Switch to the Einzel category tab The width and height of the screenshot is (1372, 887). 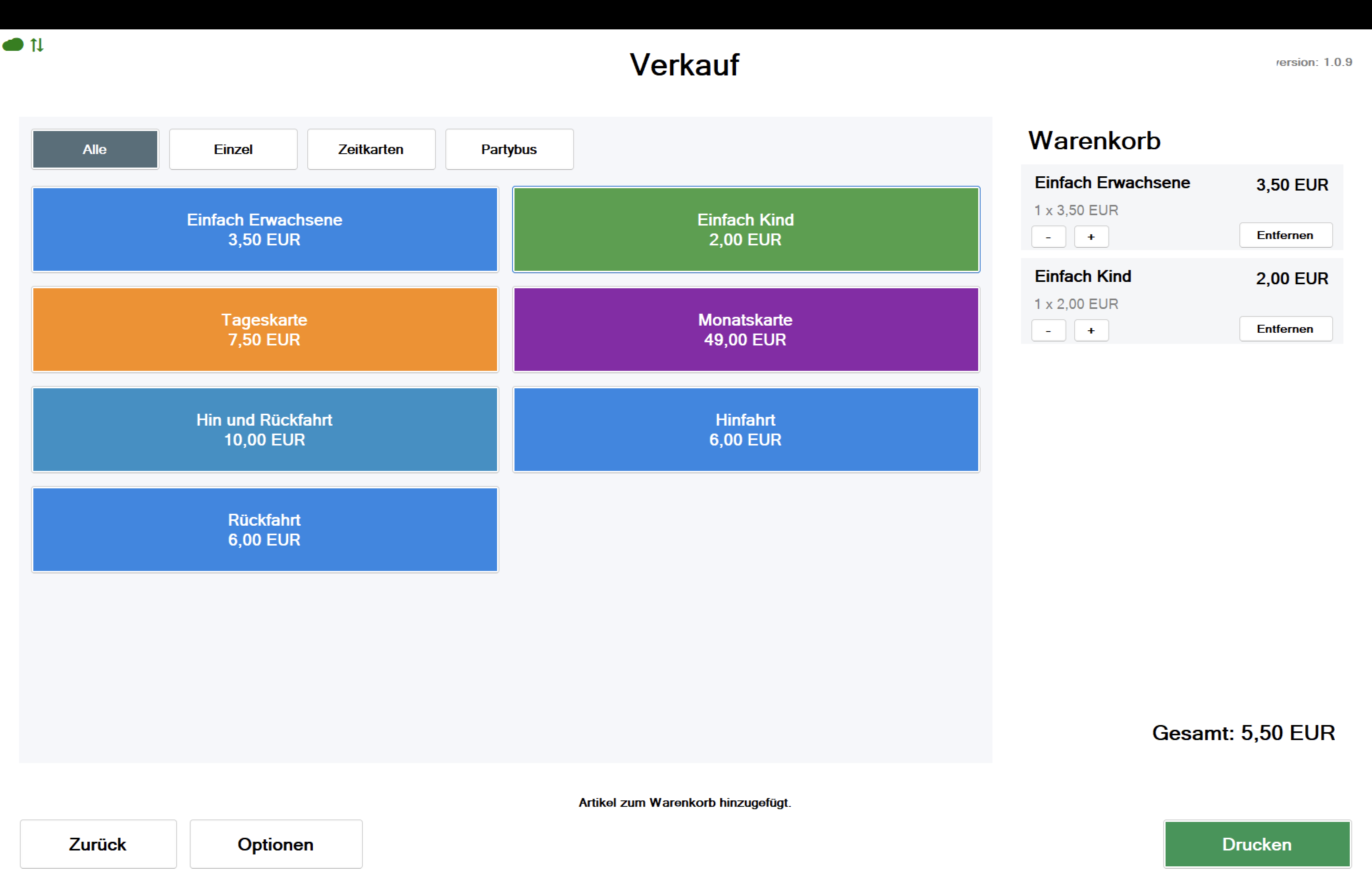[233, 149]
